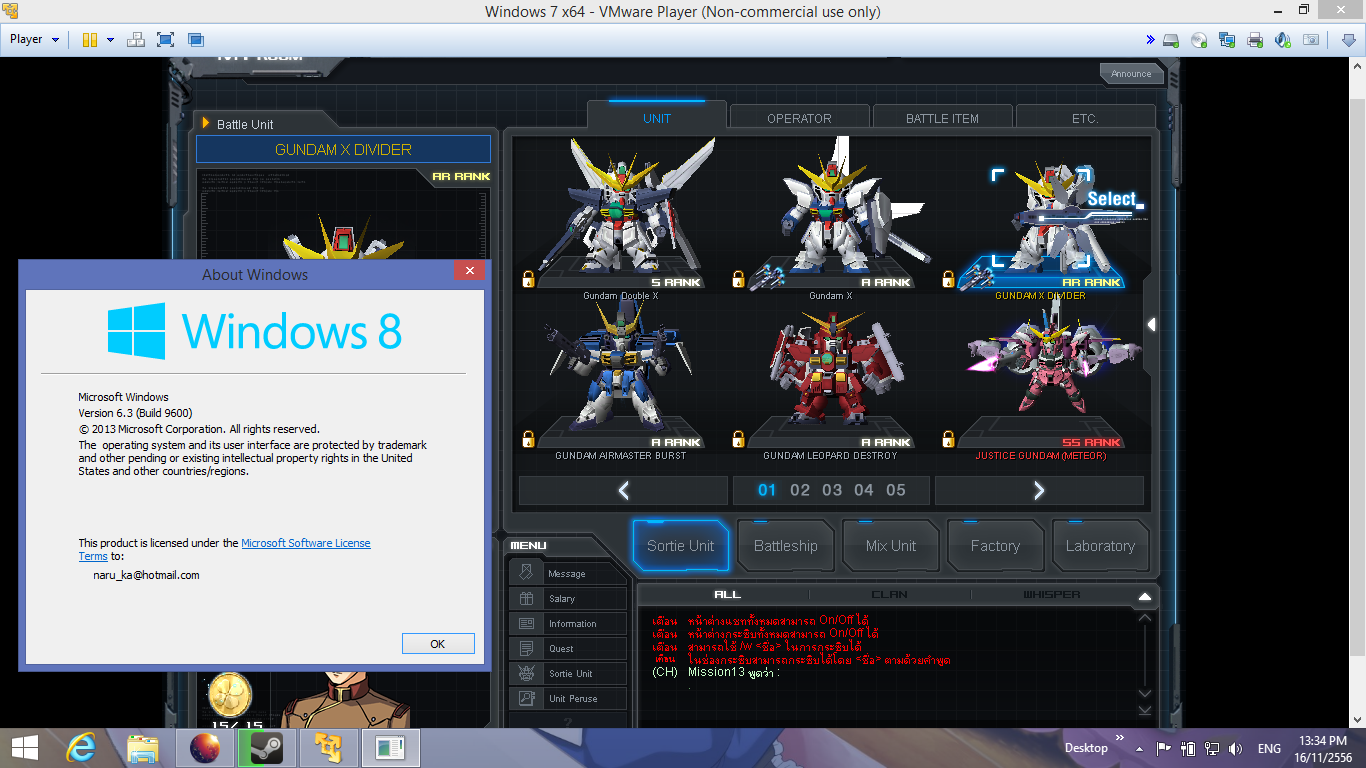The height and width of the screenshot is (768, 1366).
Task: Expand the side panel arrow right of unit grid
Action: tap(1152, 324)
